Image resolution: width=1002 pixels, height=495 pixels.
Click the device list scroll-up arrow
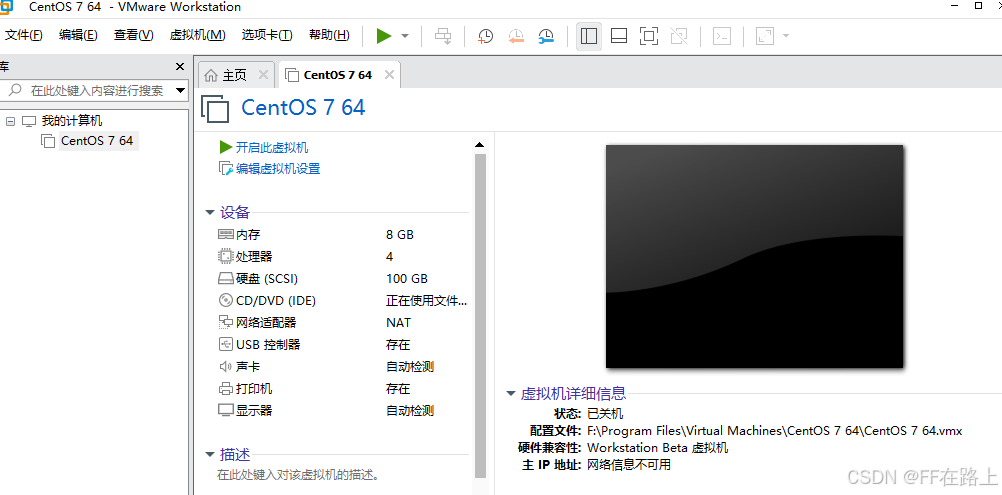click(480, 146)
